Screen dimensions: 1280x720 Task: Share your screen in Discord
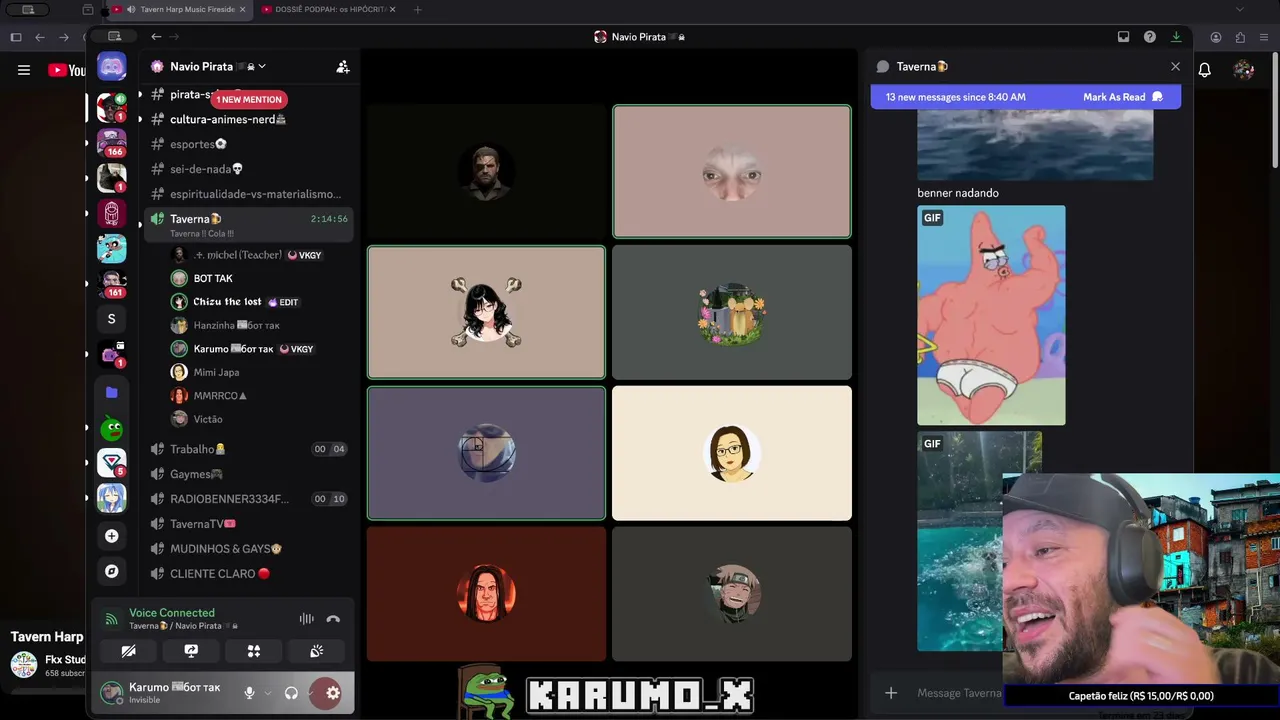[x=191, y=651]
